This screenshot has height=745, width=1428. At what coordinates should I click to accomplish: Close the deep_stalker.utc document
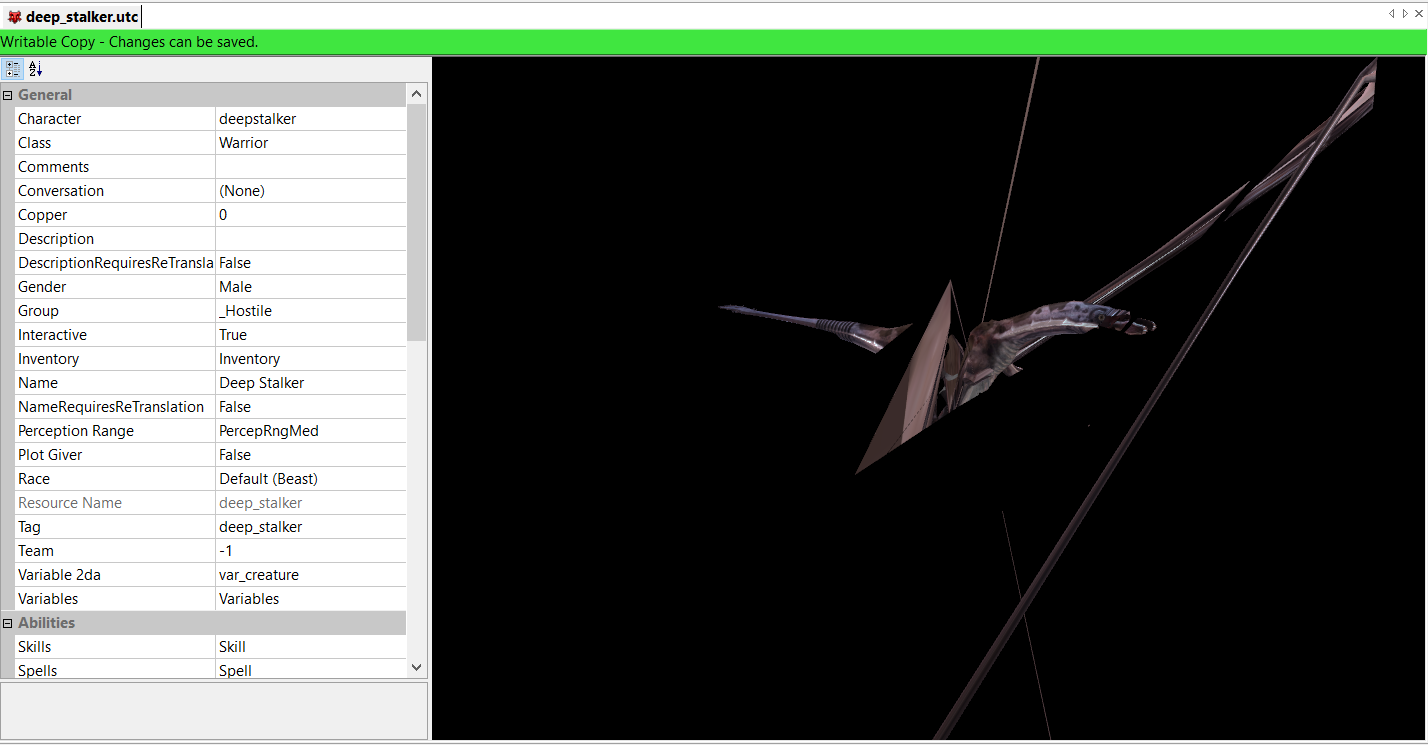click(1419, 13)
